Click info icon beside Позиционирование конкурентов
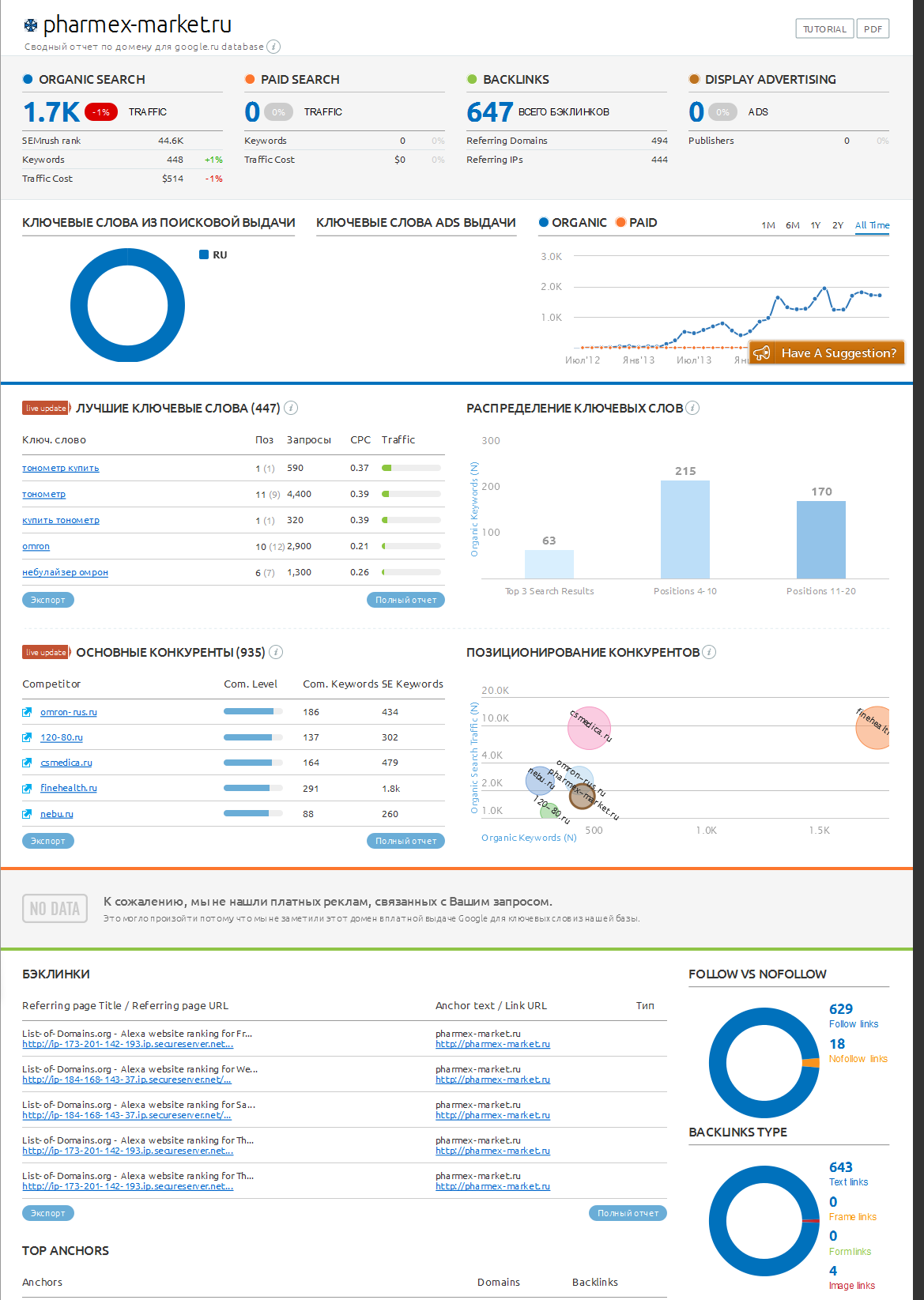 click(x=709, y=652)
